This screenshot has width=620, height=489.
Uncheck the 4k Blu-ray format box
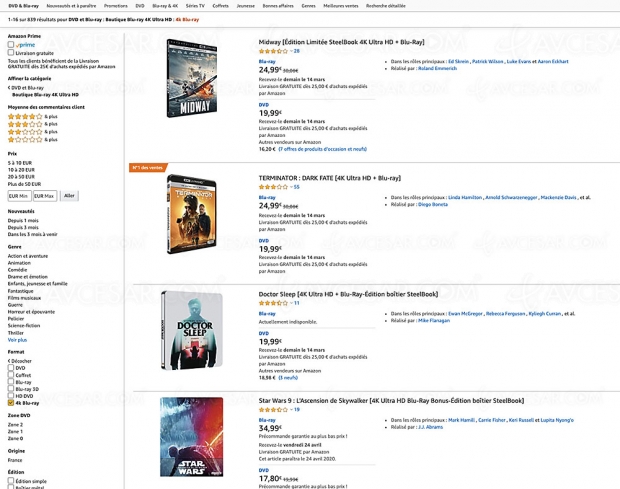[x=11, y=403]
